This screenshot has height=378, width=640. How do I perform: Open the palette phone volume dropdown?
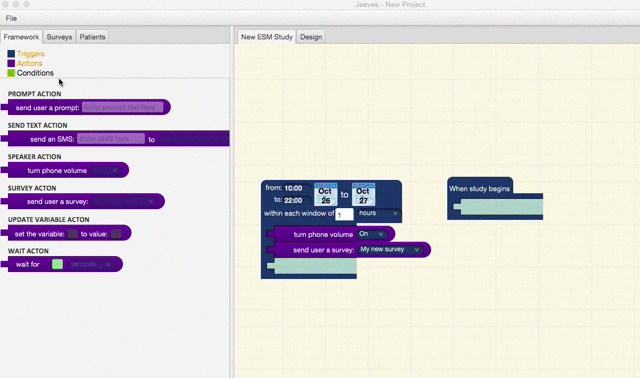pyautogui.click(x=106, y=170)
